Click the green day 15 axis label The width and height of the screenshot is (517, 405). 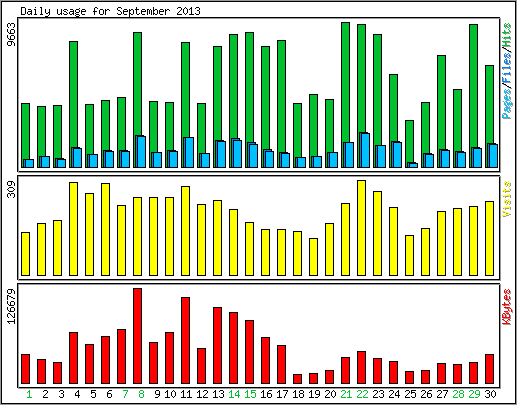tap(250, 394)
